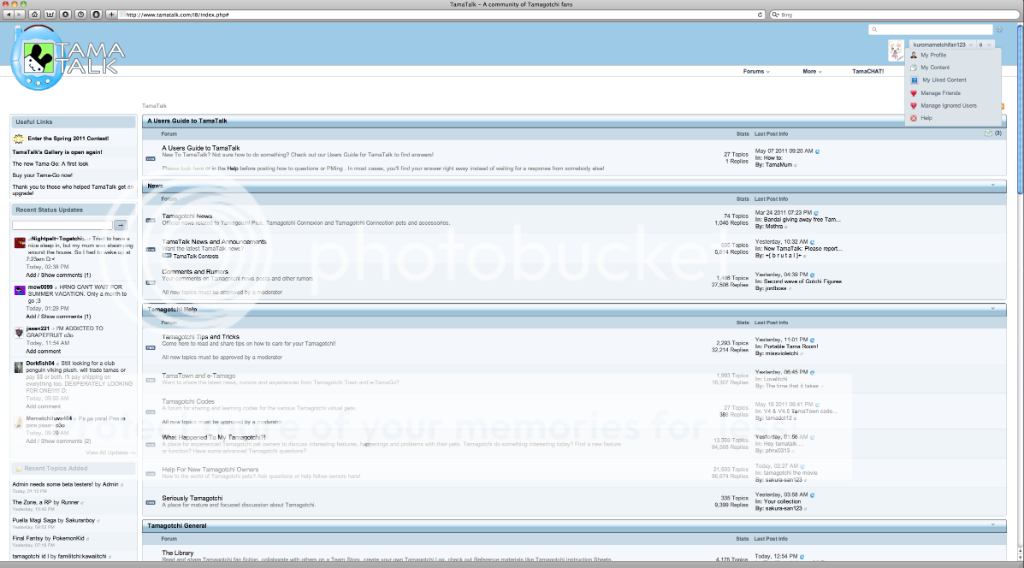Click the last post icon next to May 07 2011
The height and width of the screenshot is (568, 1024).
point(818,151)
